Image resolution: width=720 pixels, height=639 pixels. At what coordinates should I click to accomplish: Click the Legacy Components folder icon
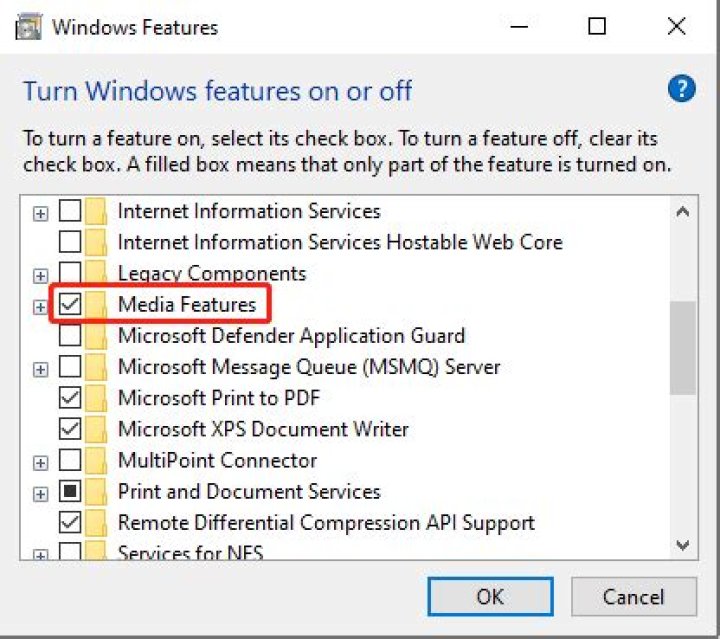[x=97, y=273]
